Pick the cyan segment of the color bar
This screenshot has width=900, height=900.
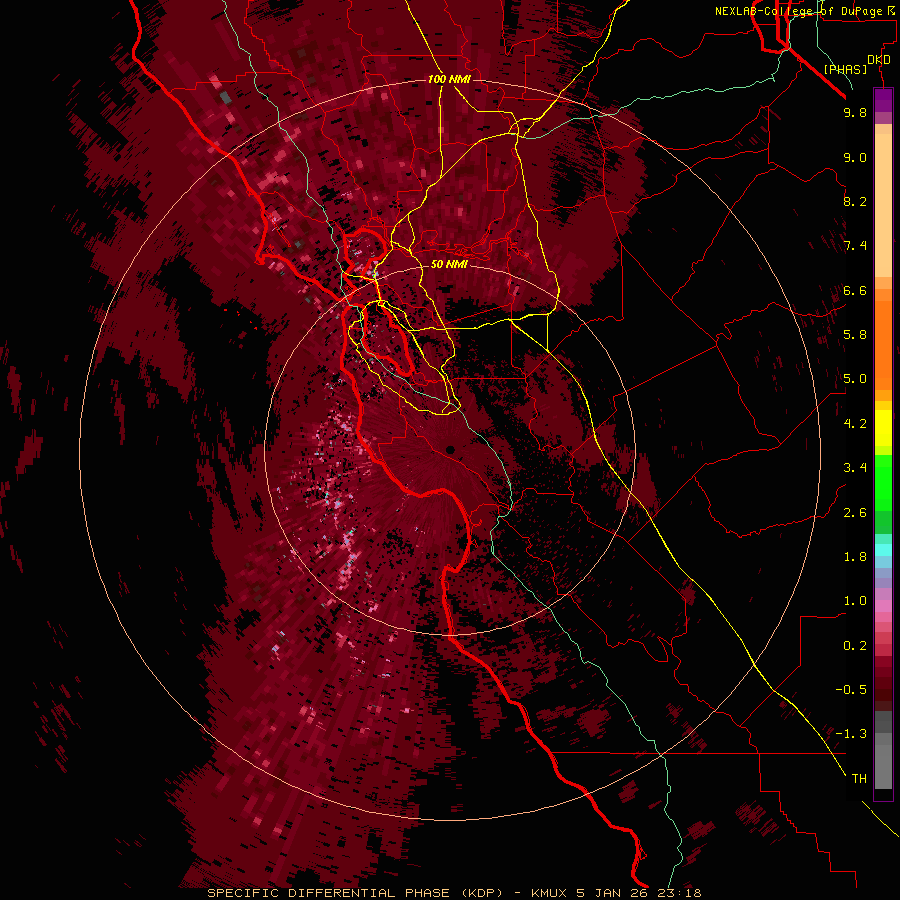(x=883, y=550)
